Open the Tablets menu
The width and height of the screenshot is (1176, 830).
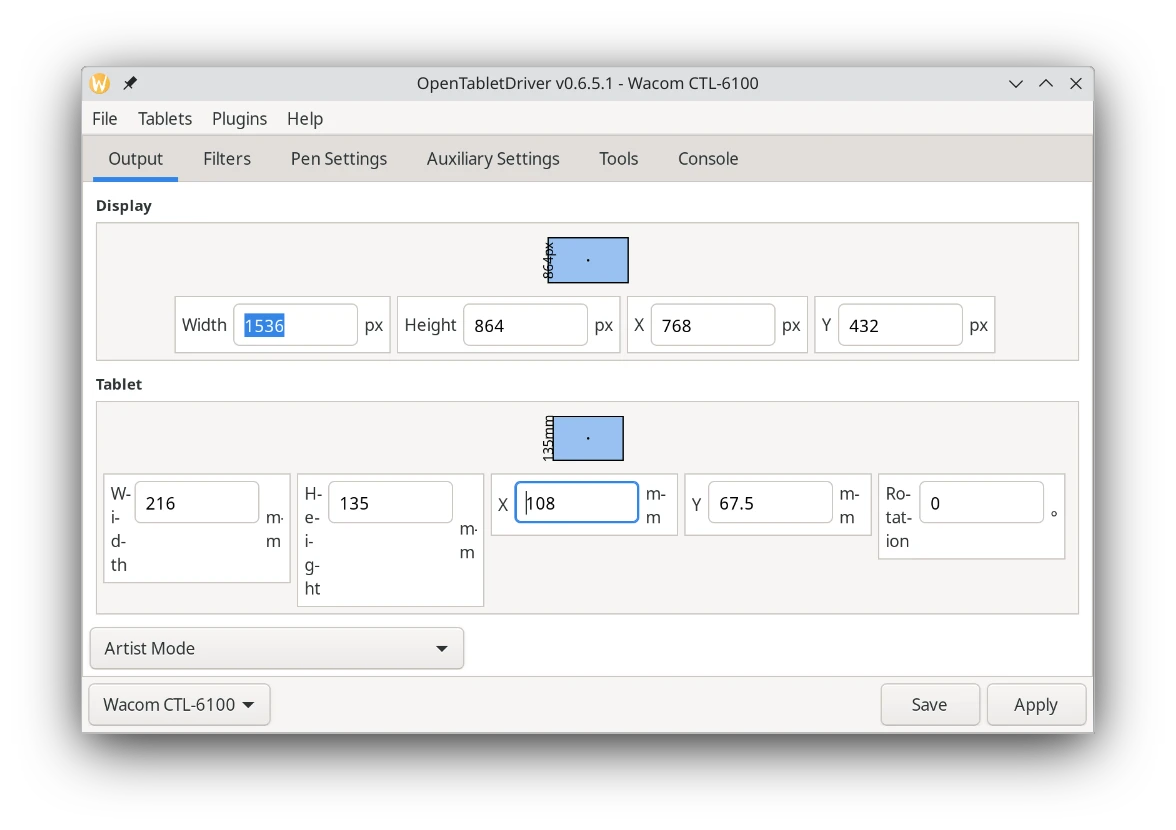point(165,119)
